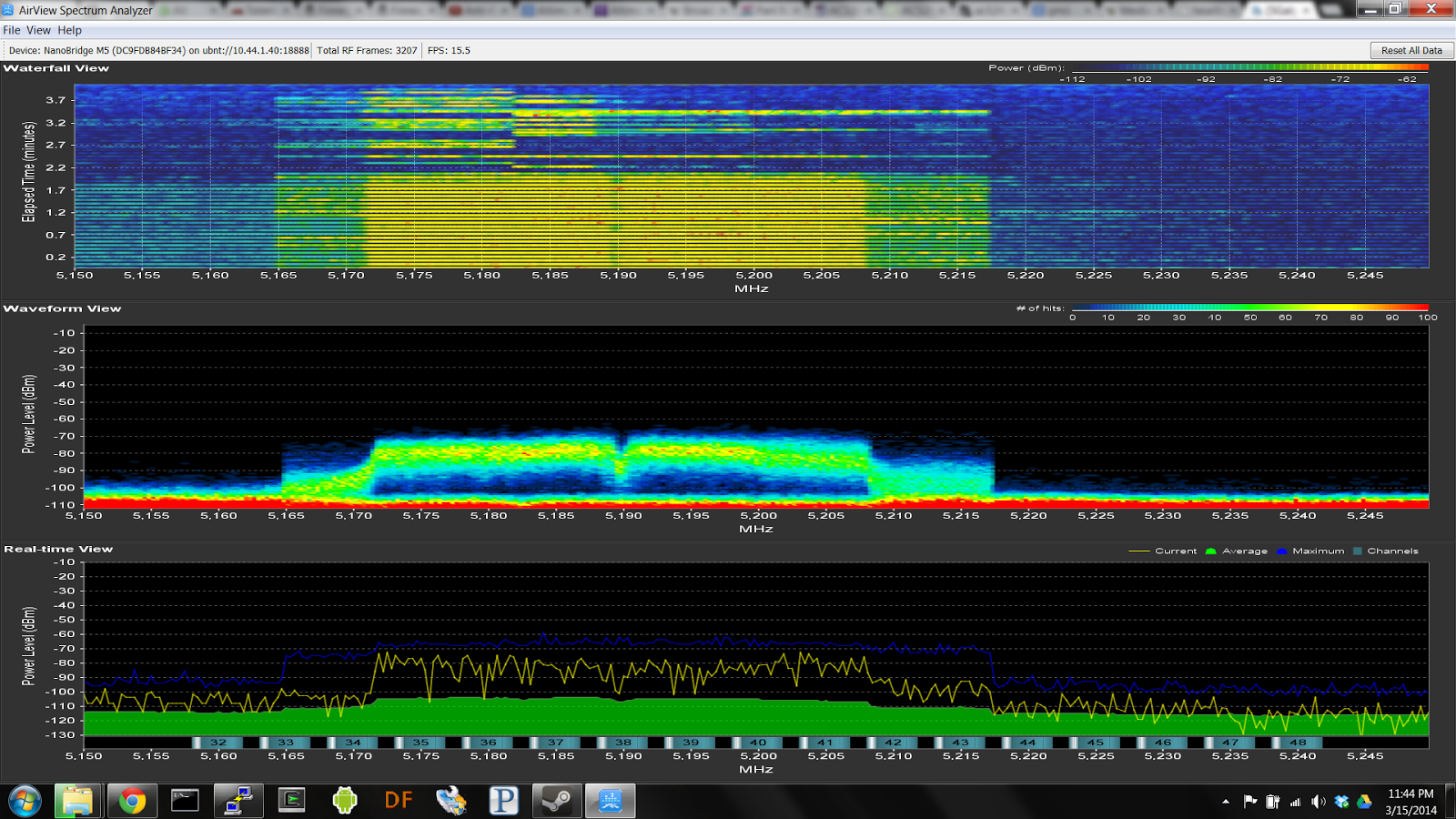Viewport: 1456px width, 819px height.
Task: Open the wrench-and-shield tool icon in taskbar
Action: [450, 801]
